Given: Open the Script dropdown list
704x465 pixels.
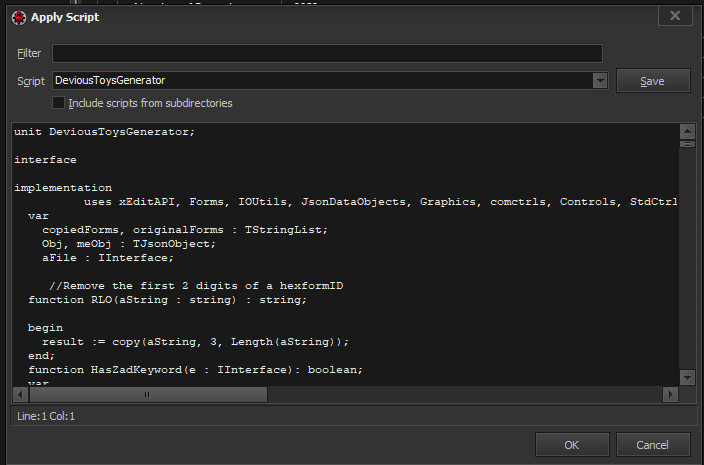Looking at the screenshot, I should [600, 81].
